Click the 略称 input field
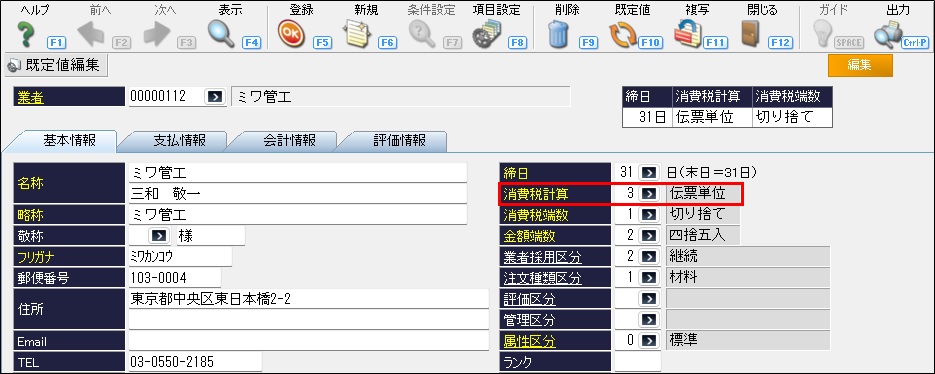 tap(298, 215)
